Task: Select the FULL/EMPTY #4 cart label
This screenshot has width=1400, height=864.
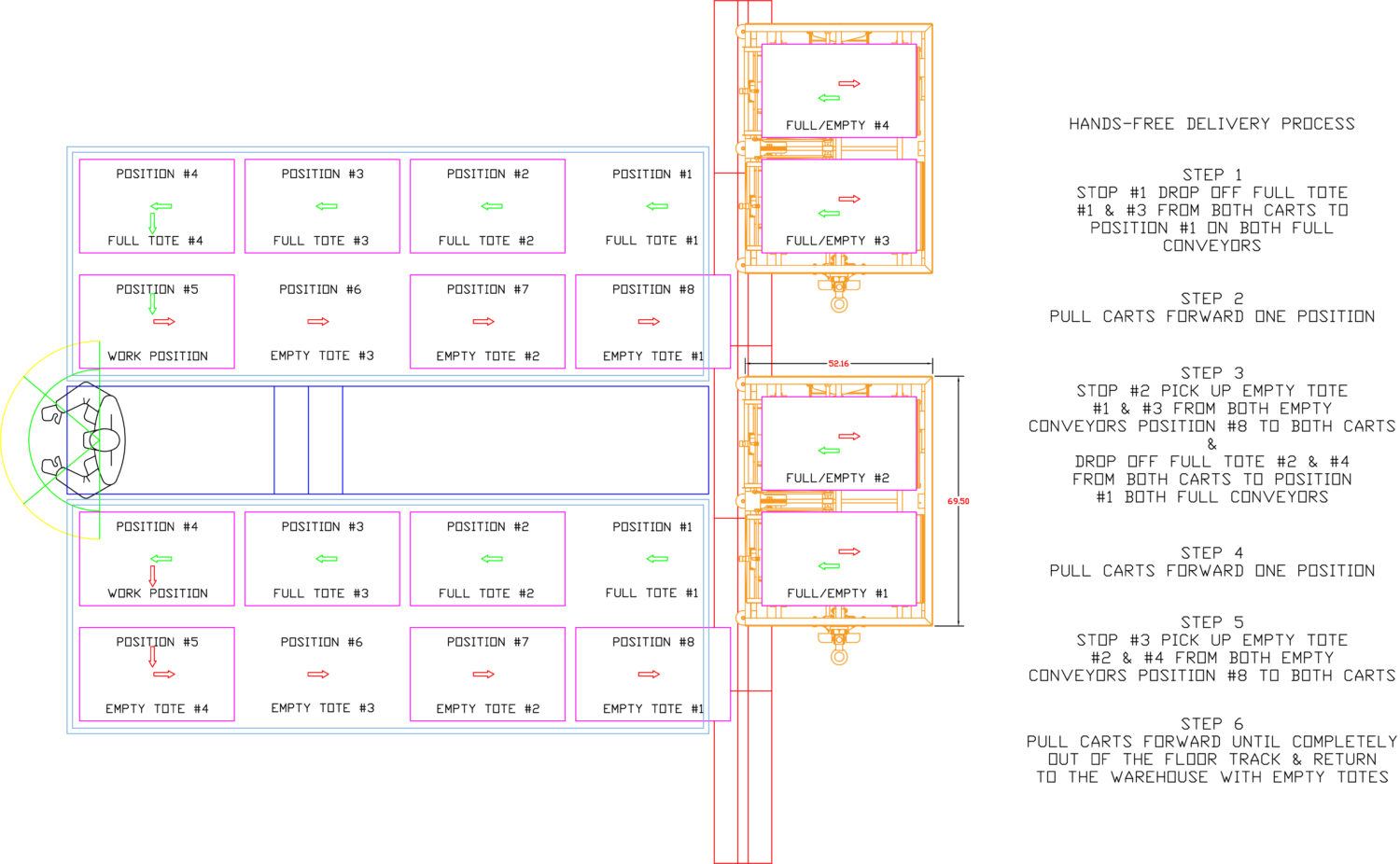Action: (837, 125)
